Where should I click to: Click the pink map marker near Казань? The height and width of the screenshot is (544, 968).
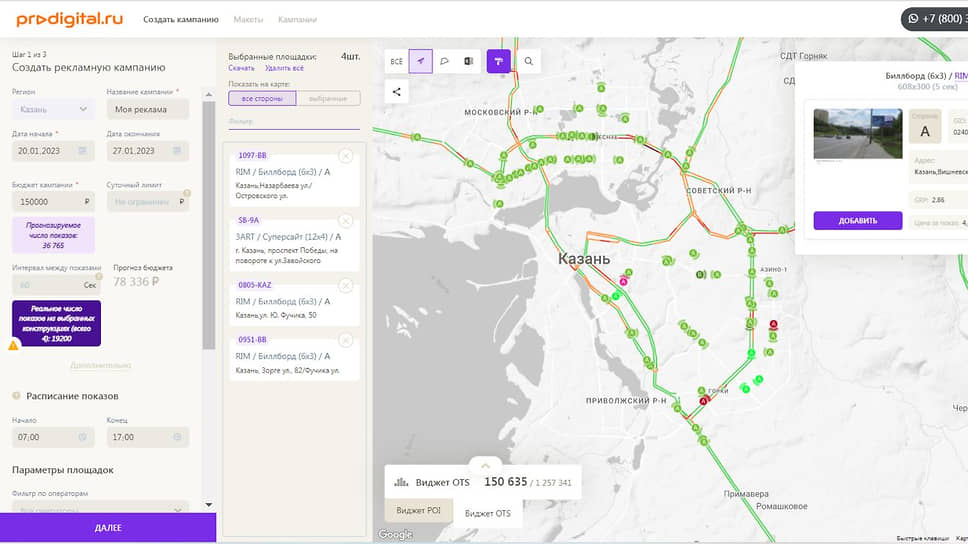click(624, 282)
